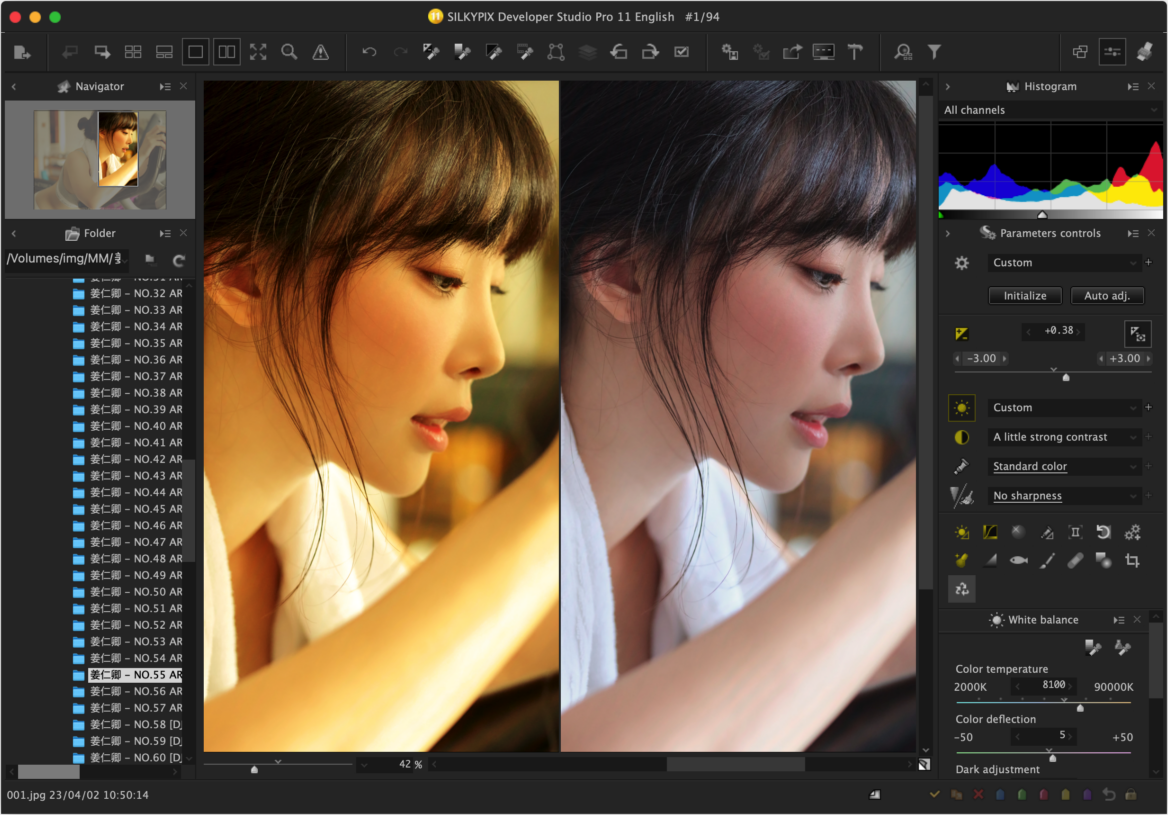Click the Navigator preview thumbnail
Image resolution: width=1168 pixels, height=815 pixels.
point(100,159)
